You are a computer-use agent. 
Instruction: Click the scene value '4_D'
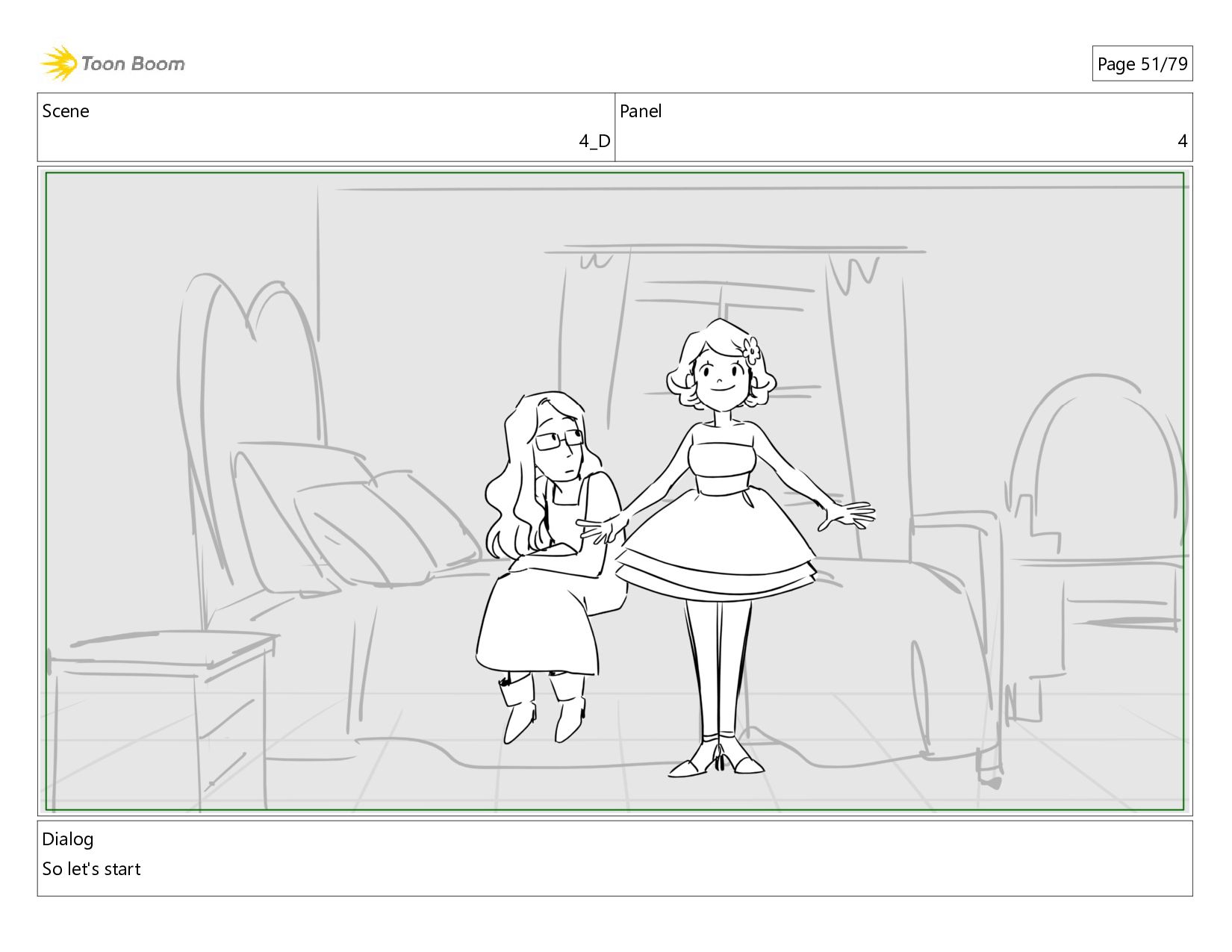click(x=594, y=141)
